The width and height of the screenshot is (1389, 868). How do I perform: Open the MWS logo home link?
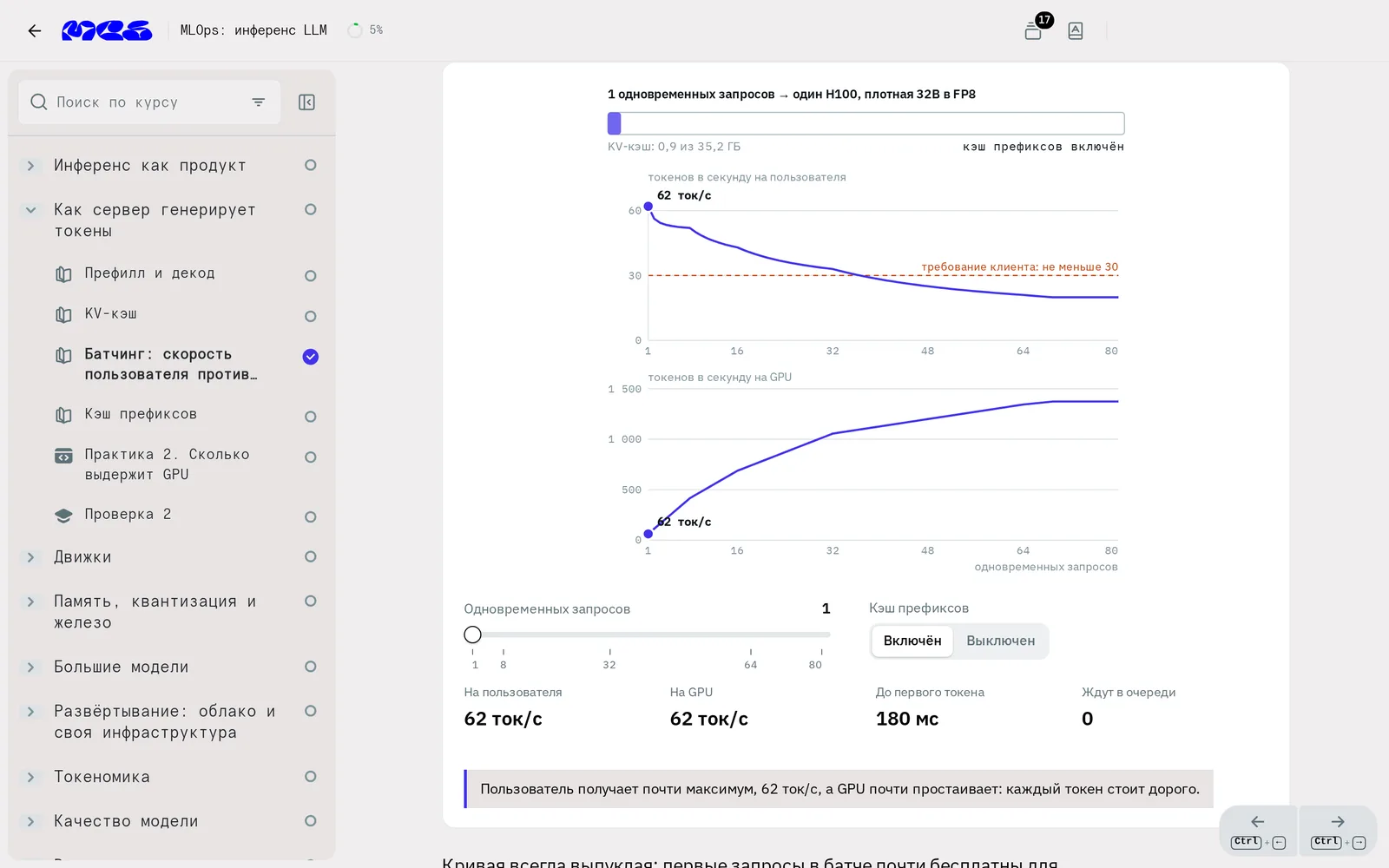(x=107, y=31)
